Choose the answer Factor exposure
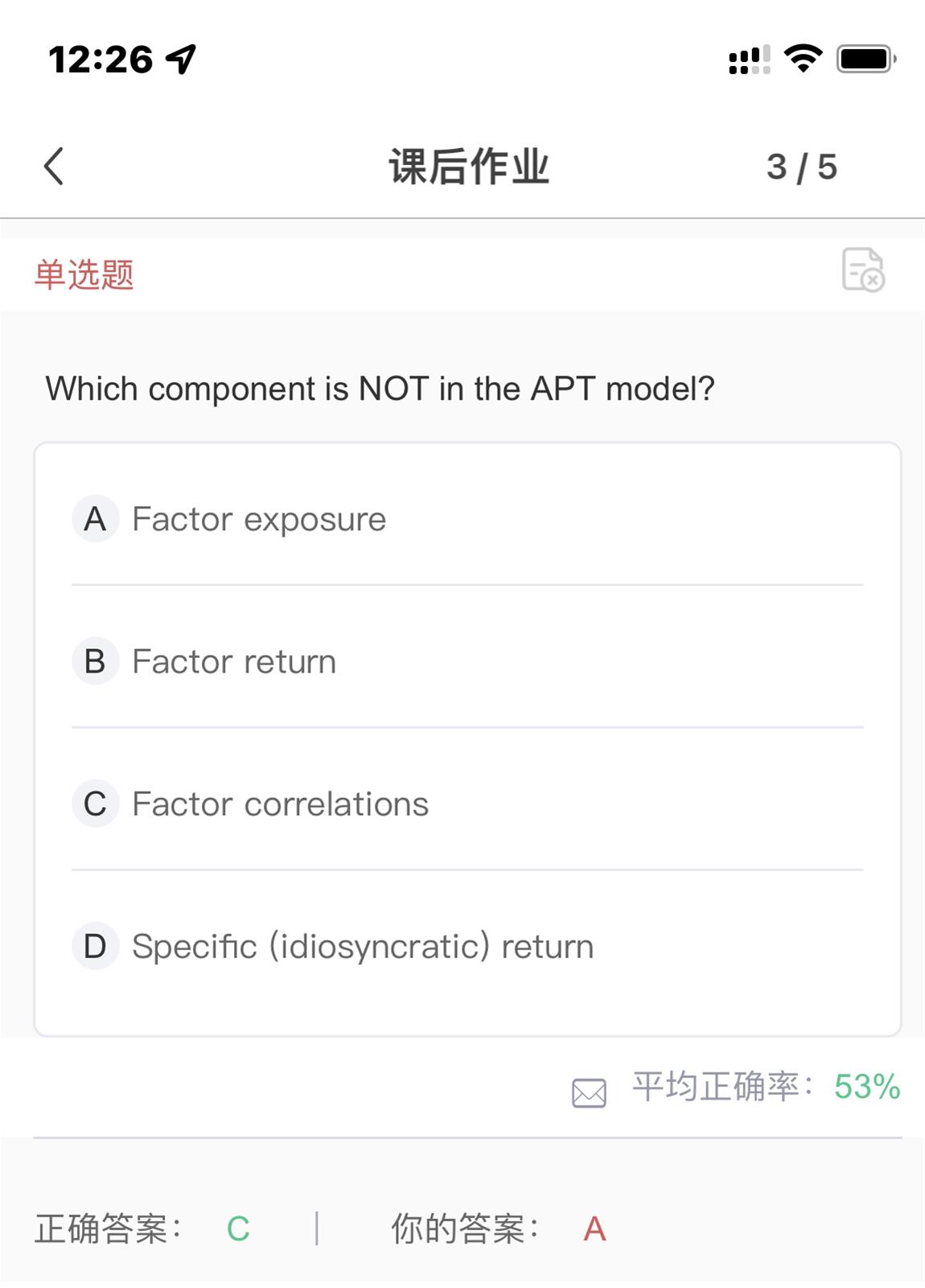Image resolution: width=925 pixels, height=1288 pixels. point(259,520)
